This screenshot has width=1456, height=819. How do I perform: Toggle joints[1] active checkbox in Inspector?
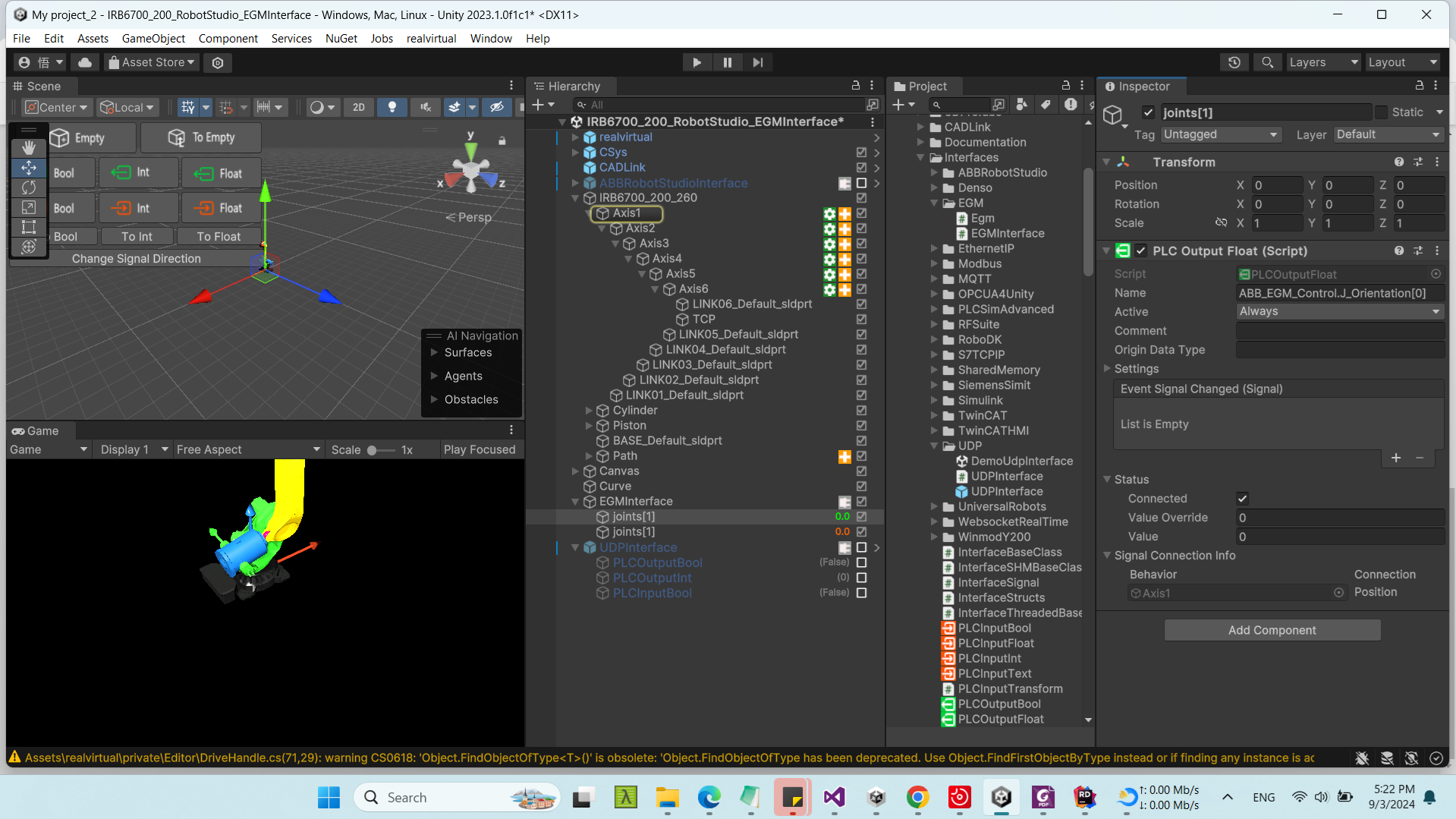tap(1148, 112)
